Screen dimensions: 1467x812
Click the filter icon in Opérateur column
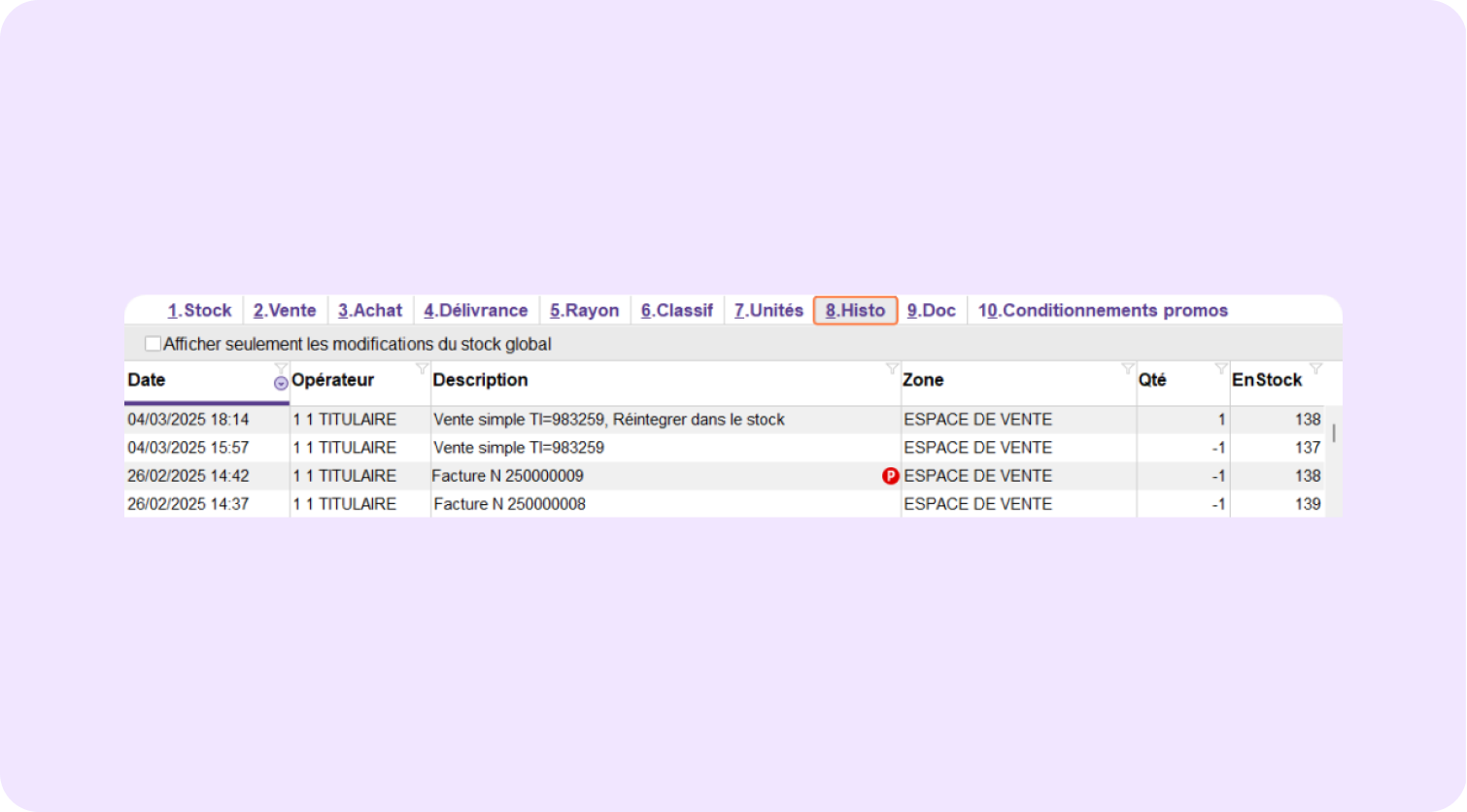pyautogui.click(x=422, y=368)
